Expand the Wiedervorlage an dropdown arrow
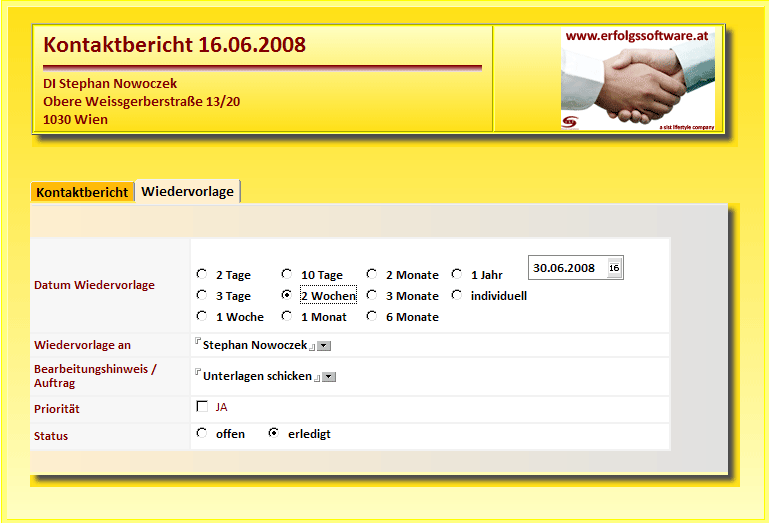This screenshot has height=523, width=769. 325,346
